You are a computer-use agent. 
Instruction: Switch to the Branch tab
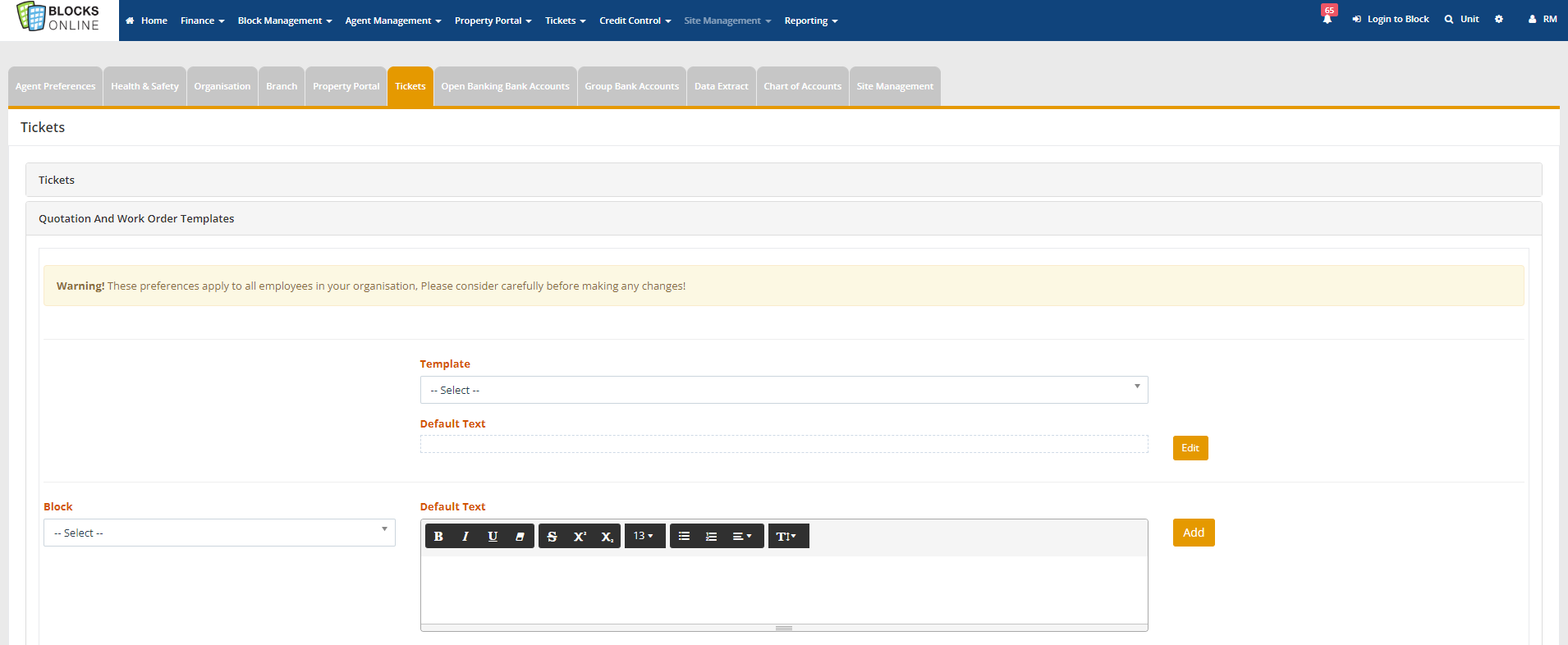pos(282,86)
